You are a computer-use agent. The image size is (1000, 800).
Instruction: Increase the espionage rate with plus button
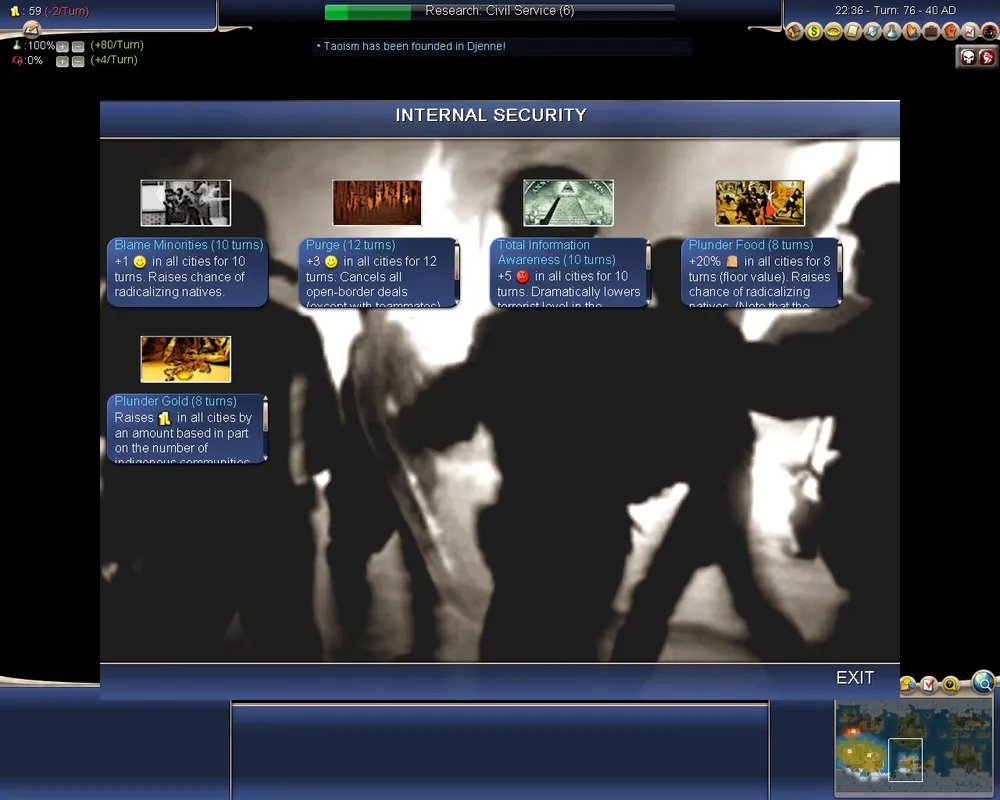click(x=62, y=62)
